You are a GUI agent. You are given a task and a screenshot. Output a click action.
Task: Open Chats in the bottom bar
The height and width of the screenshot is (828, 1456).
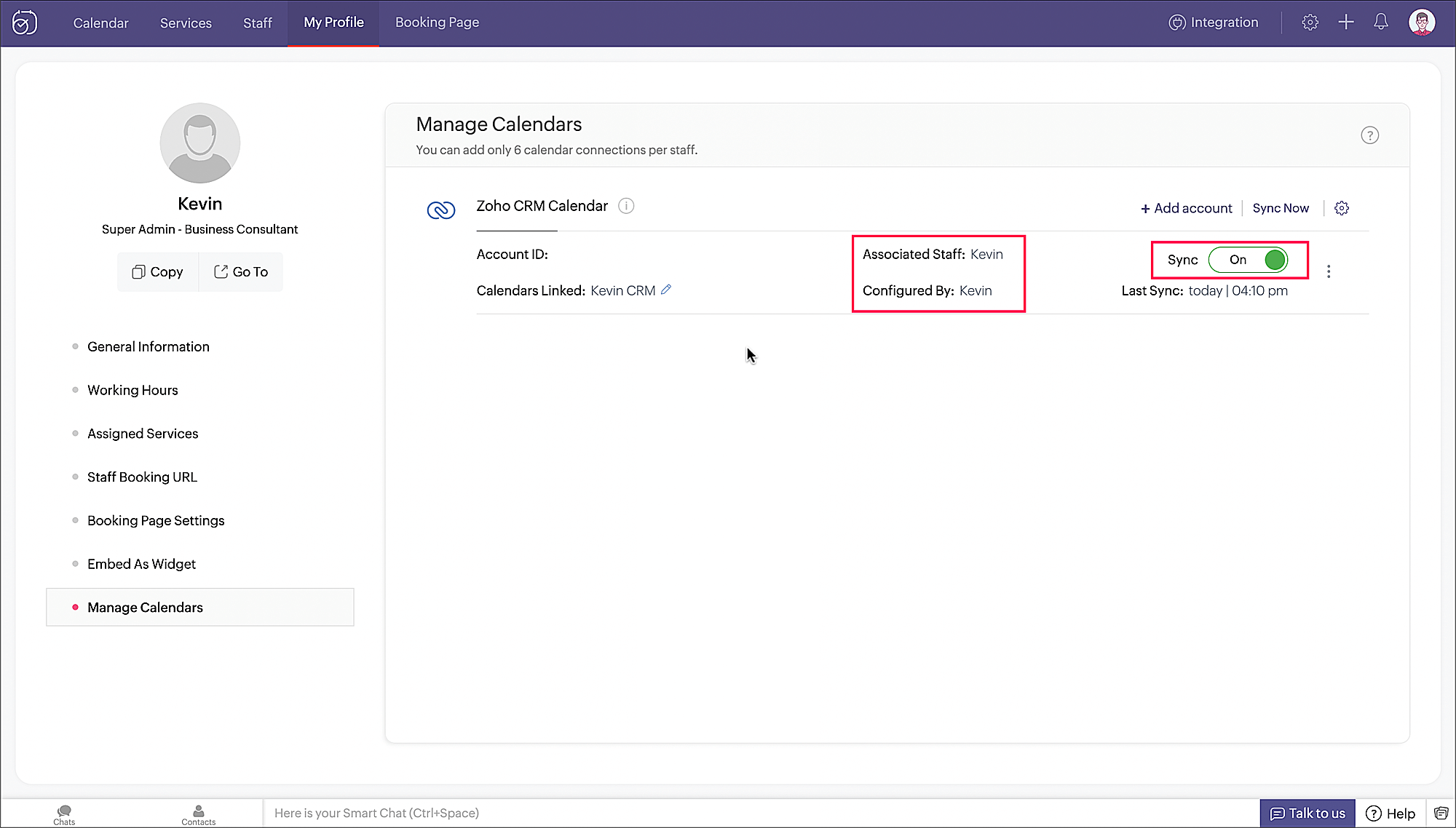tap(64, 814)
